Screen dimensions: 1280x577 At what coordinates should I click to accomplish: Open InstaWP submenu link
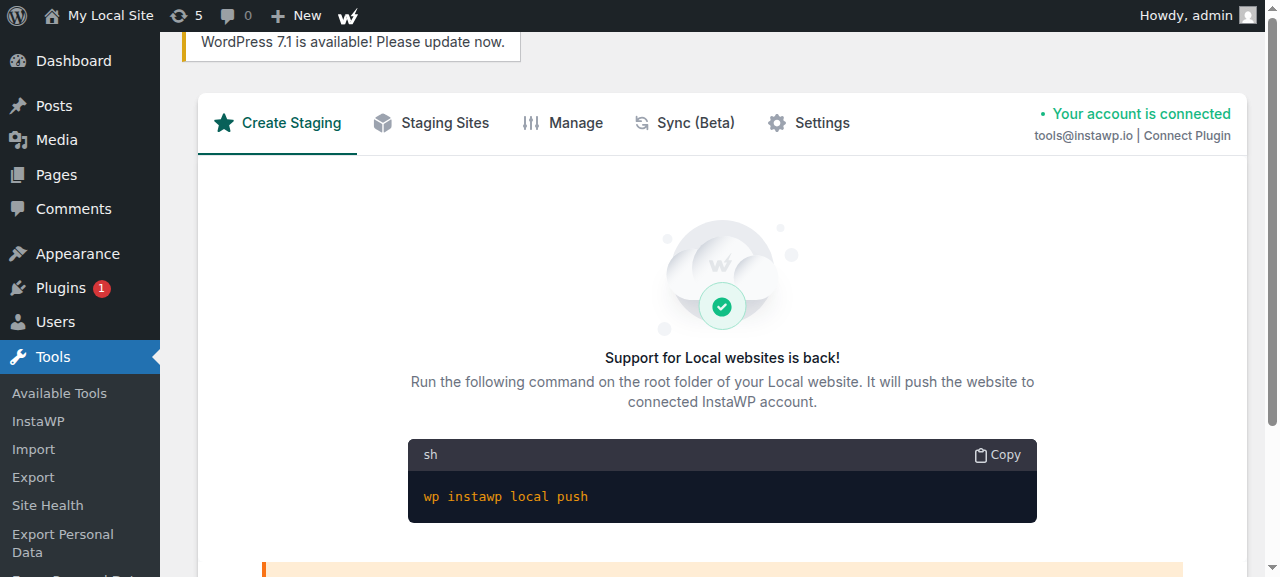[x=38, y=421]
